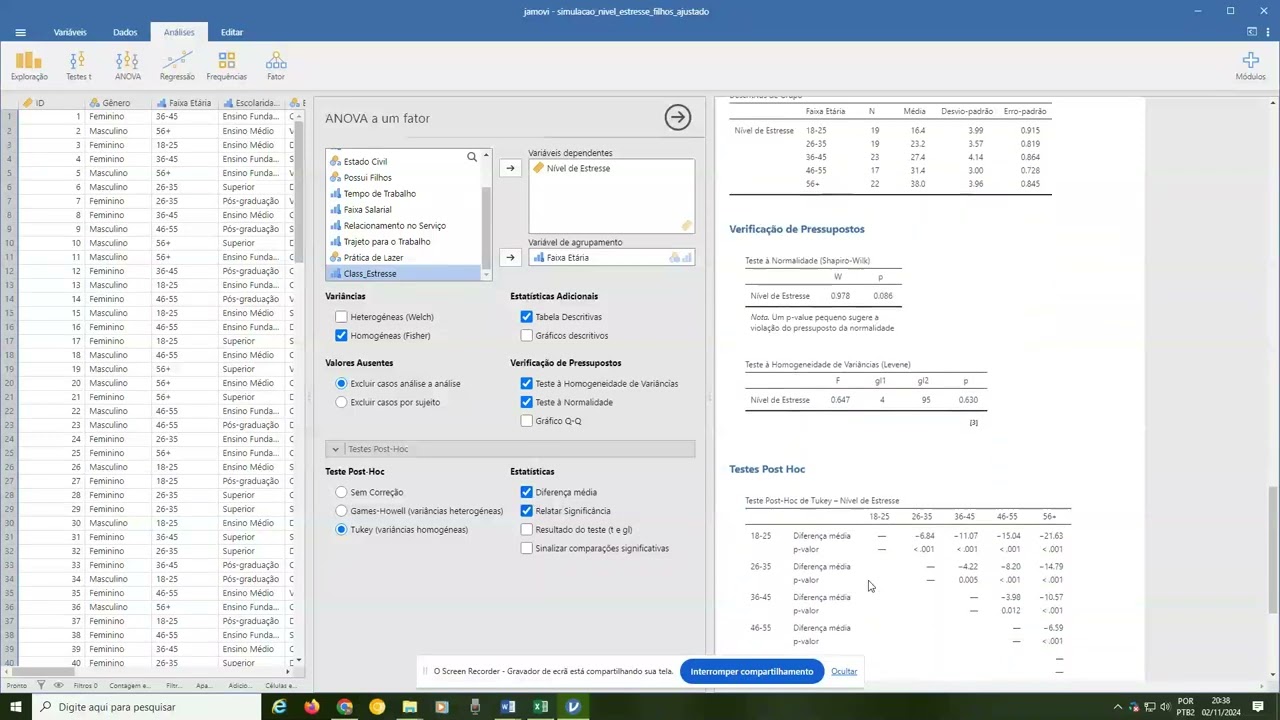This screenshot has width=1280, height=720.
Task: Click the filter funnel icon in status bar
Action: pos(41,685)
